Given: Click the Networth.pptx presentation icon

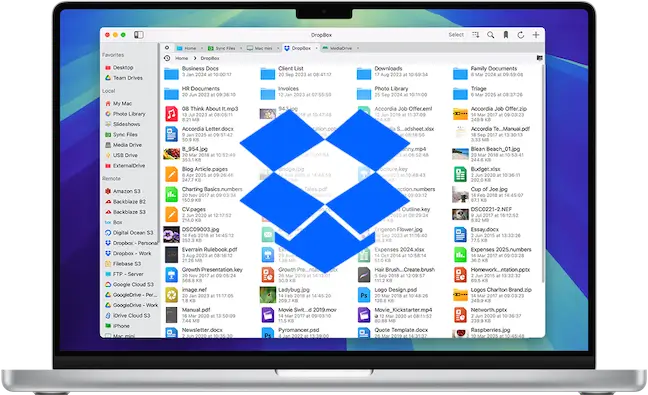Looking at the screenshot, I should click(460, 315).
